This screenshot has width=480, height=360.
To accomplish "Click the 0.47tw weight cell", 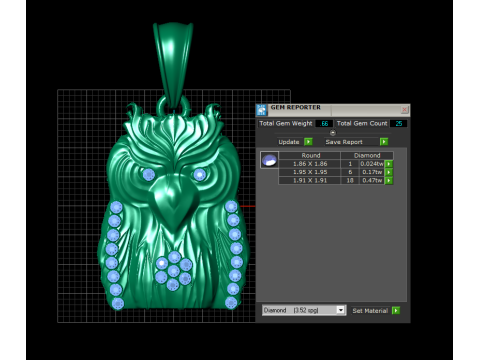I will click(x=372, y=181).
